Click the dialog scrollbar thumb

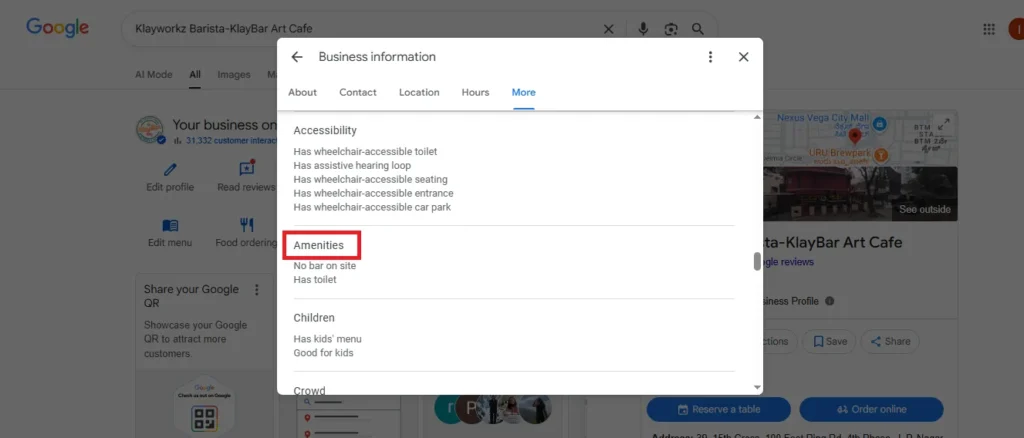pos(757,261)
